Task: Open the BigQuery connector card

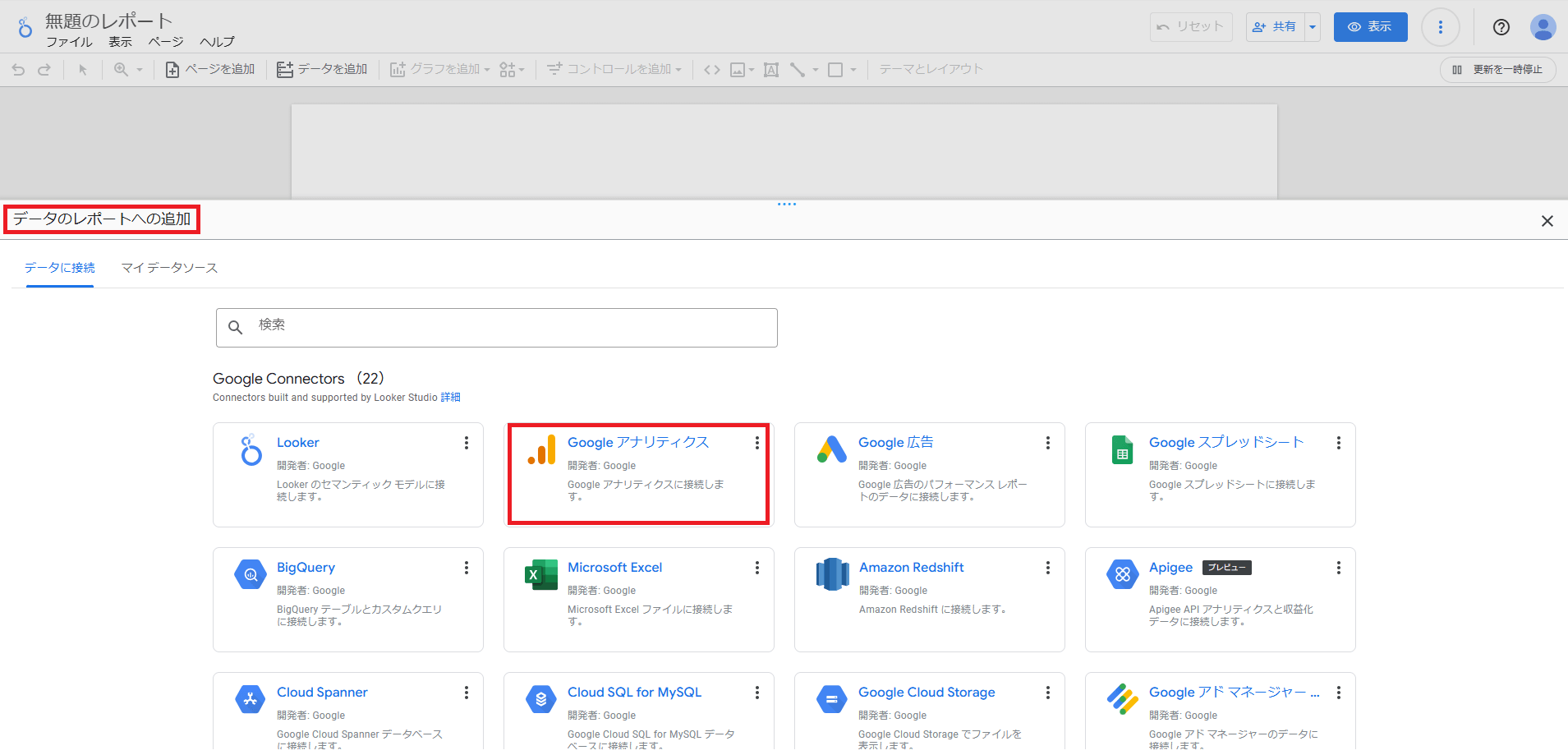Action: [306, 568]
